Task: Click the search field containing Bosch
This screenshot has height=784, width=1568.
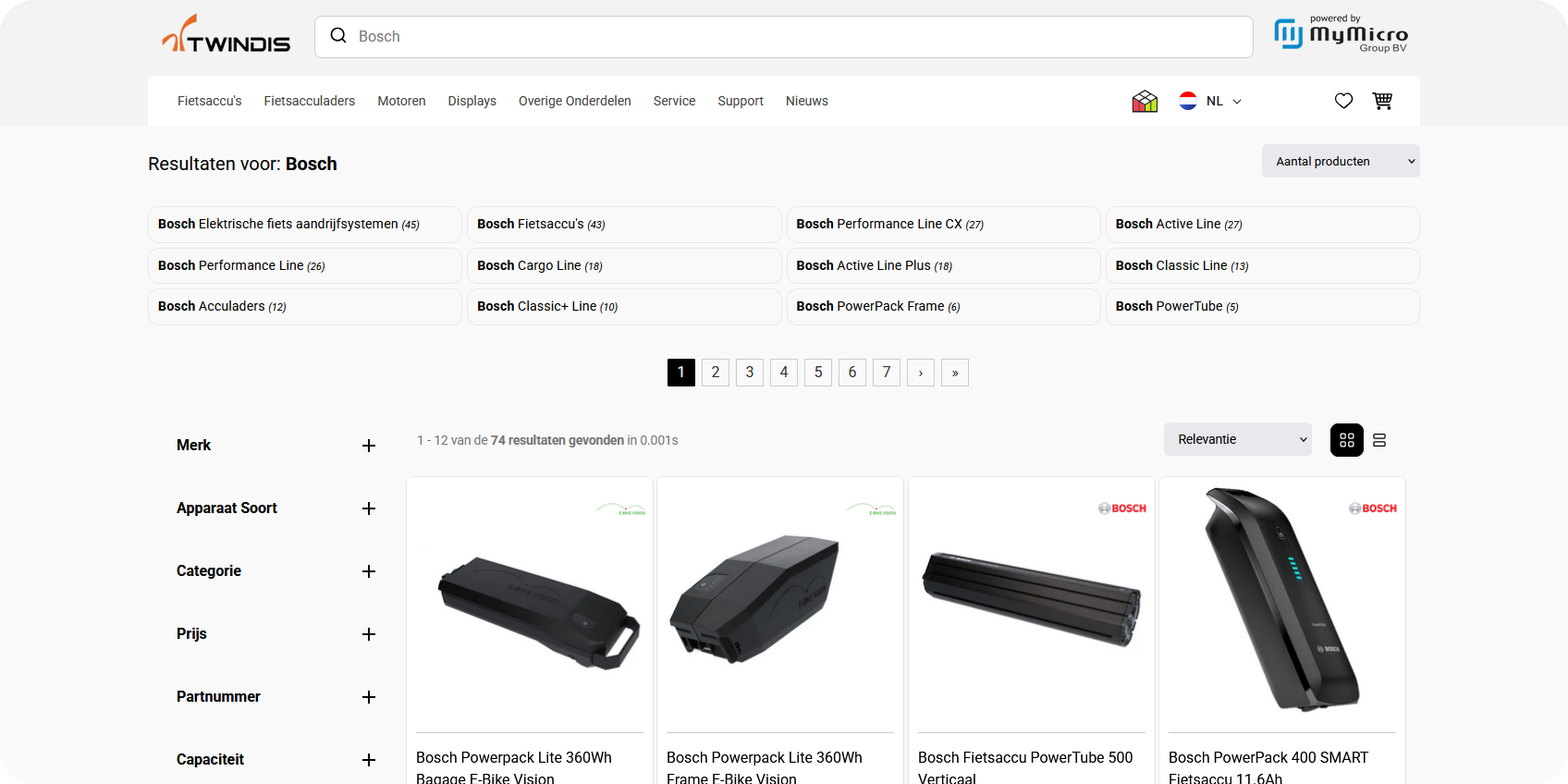Action: tap(784, 36)
